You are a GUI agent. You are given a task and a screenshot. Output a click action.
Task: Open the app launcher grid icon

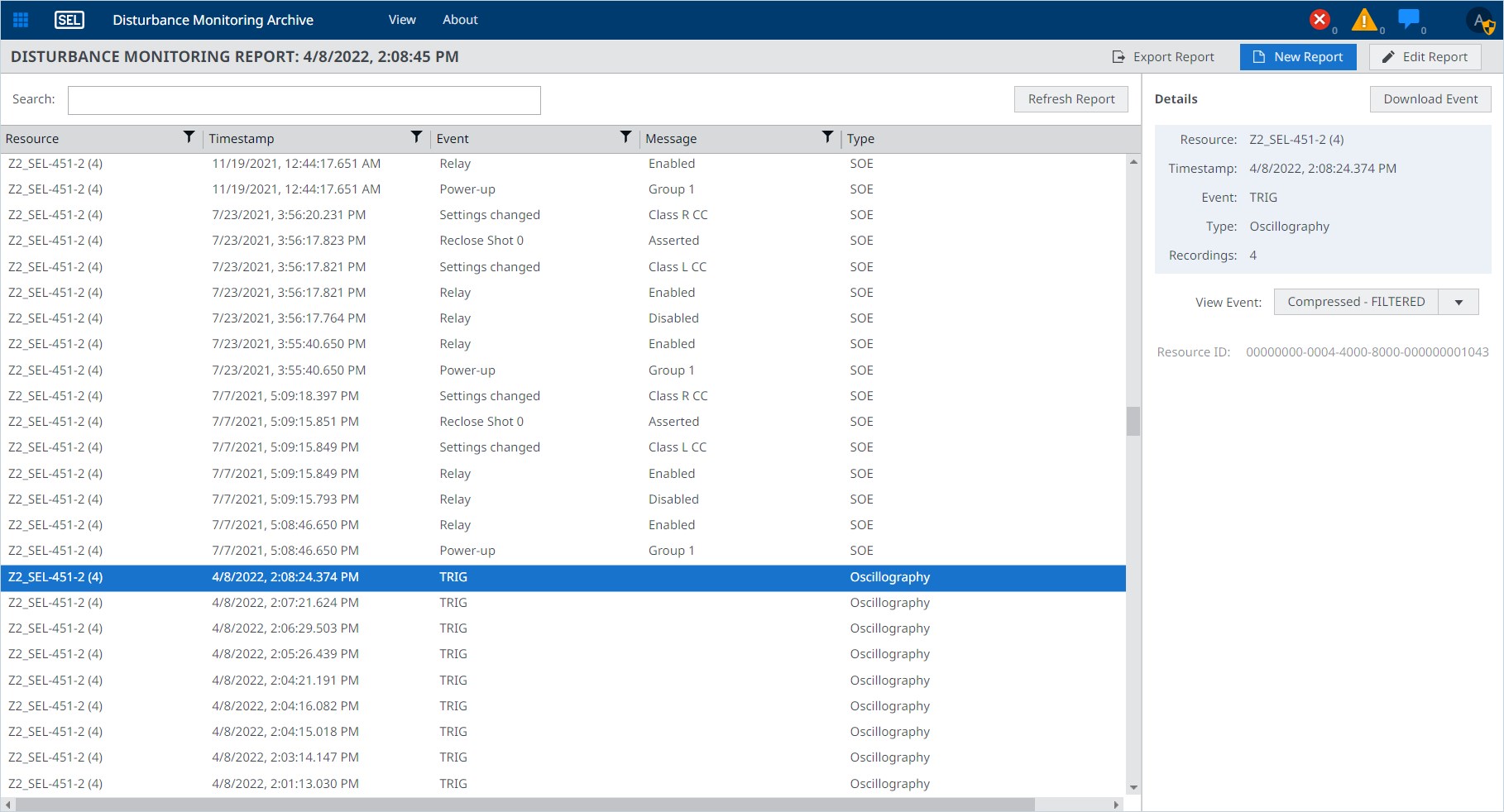pyautogui.click(x=21, y=20)
